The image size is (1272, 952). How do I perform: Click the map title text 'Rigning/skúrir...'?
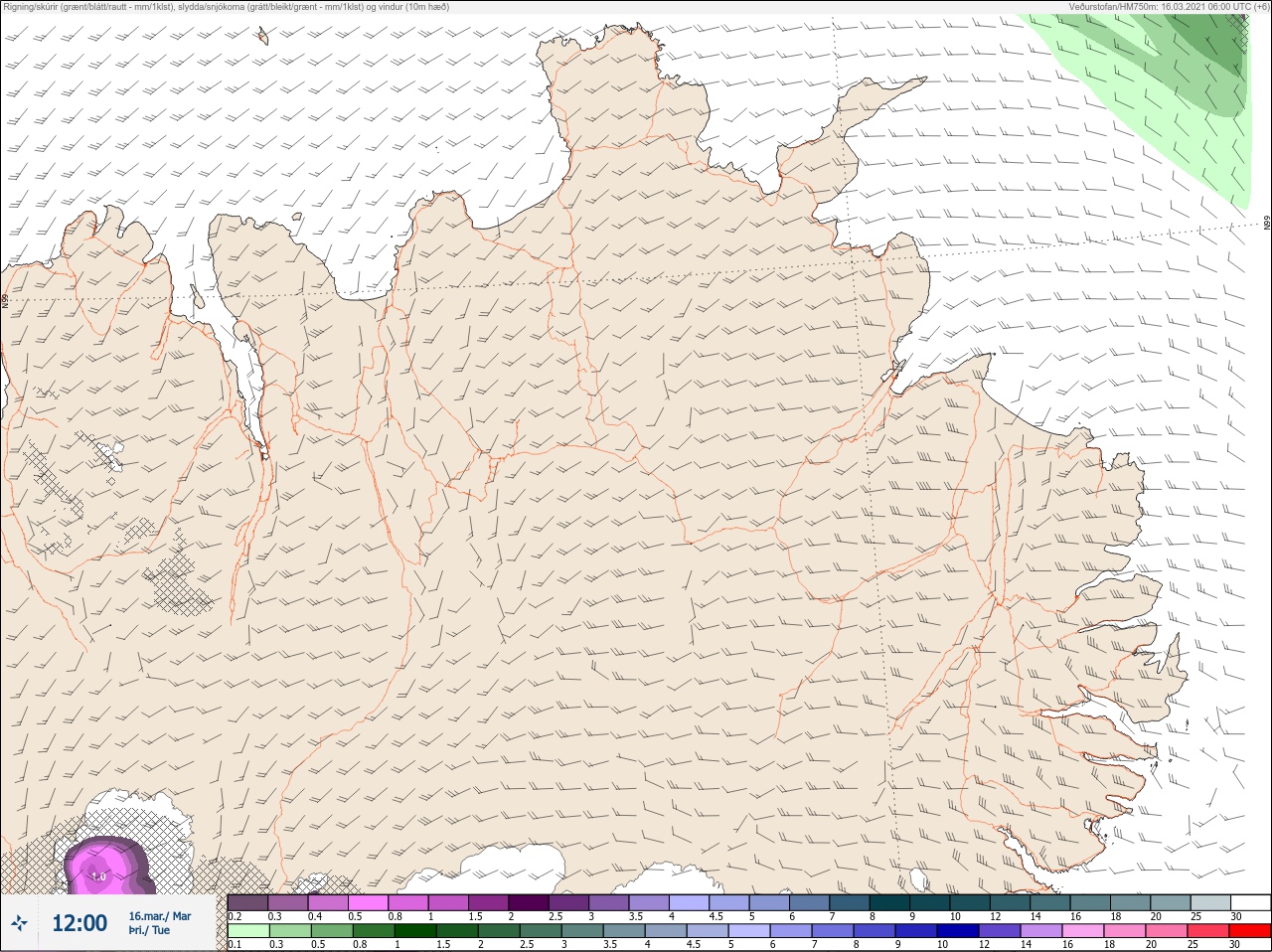pyautogui.click(x=226, y=7)
